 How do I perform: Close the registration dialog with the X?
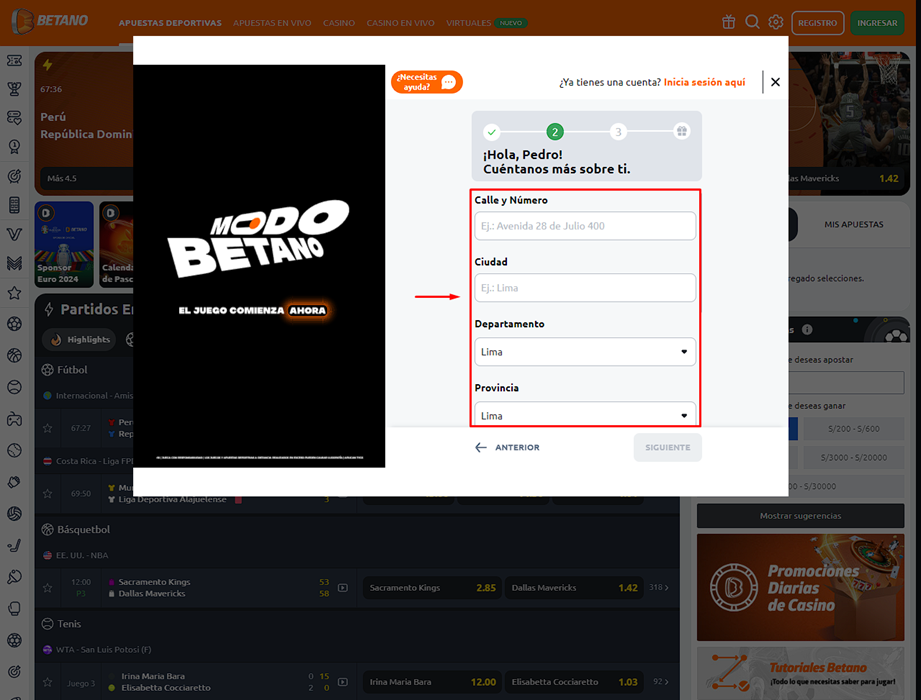pos(775,82)
